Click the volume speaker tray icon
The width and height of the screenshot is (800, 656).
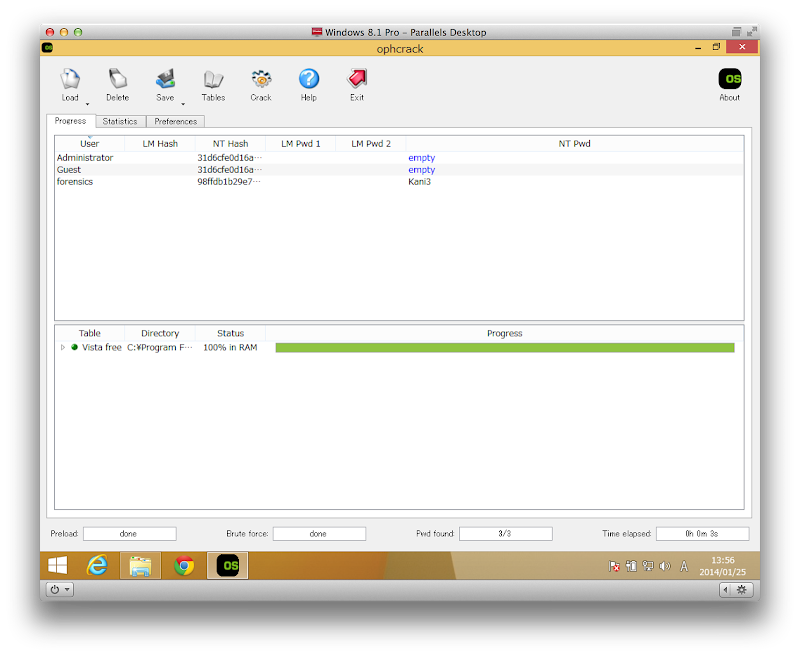point(665,566)
